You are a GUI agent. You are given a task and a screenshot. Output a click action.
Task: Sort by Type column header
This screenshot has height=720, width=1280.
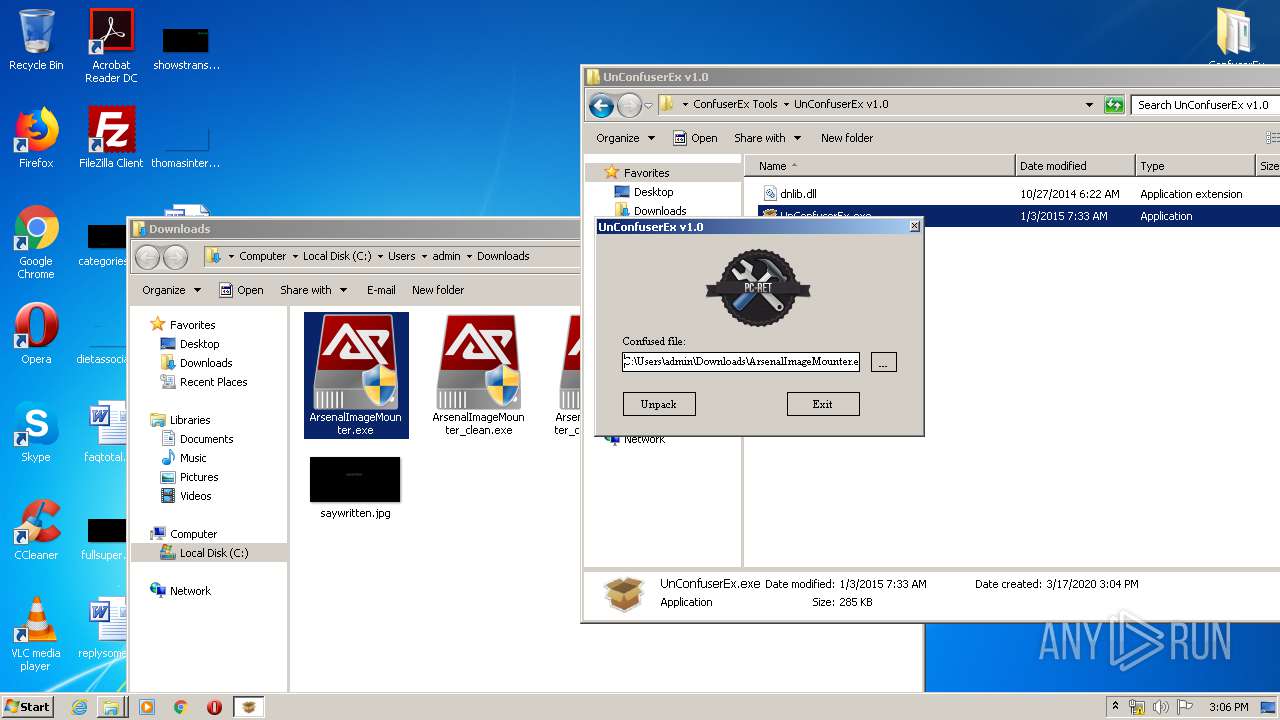[1195, 166]
